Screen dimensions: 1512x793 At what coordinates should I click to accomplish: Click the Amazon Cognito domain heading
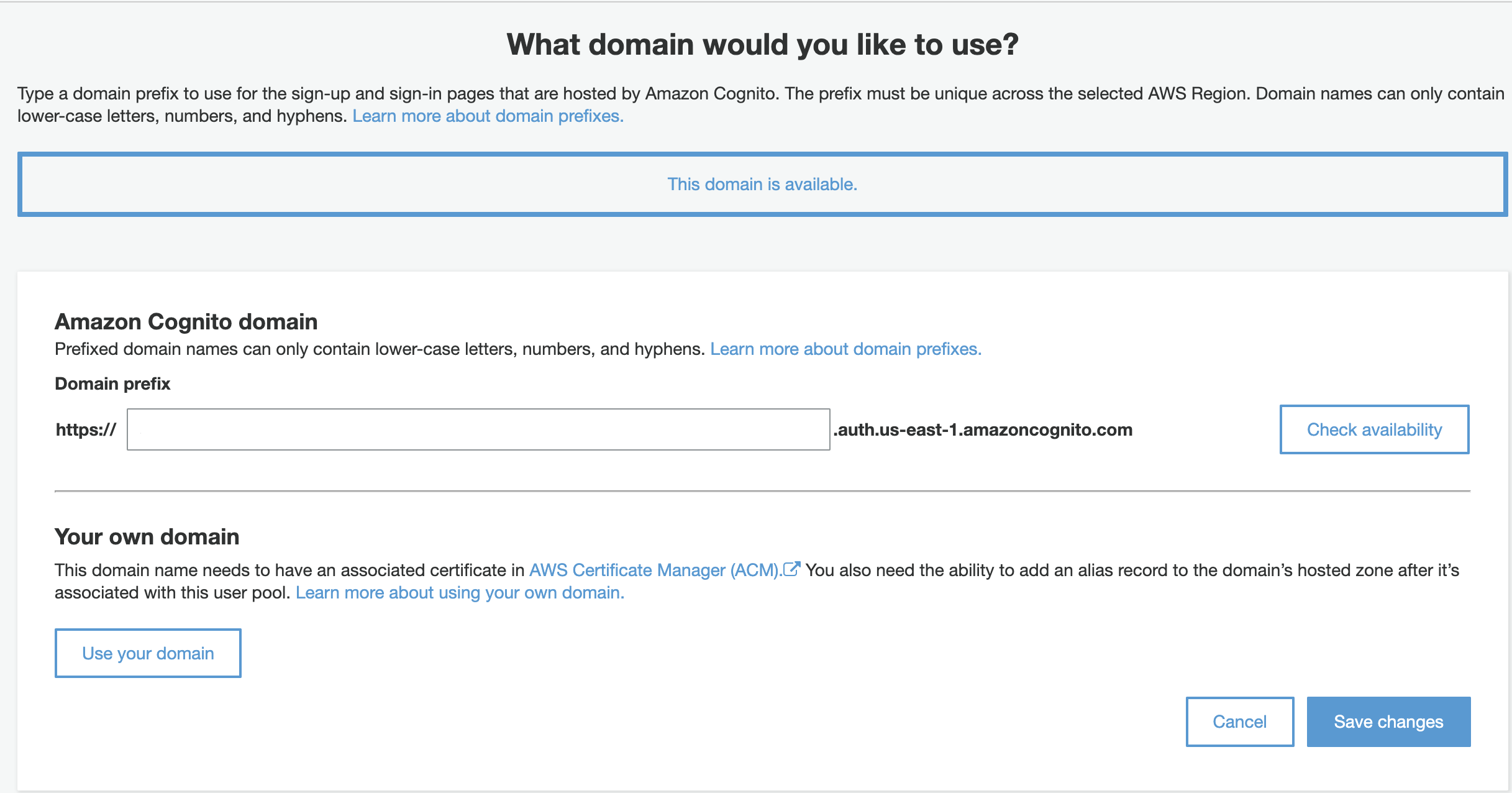[186, 322]
